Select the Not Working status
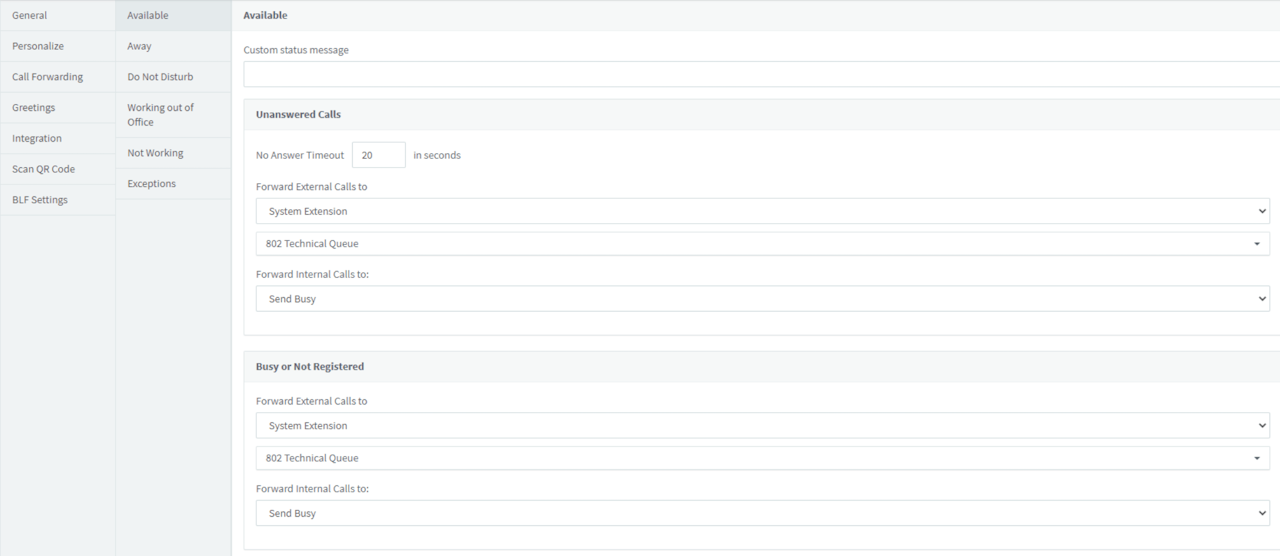 click(155, 153)
